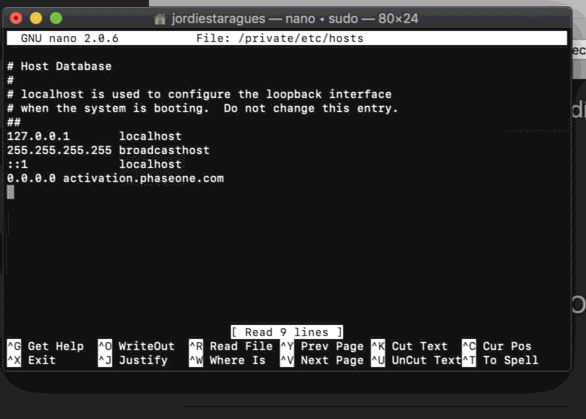Viewport: 586px width, 419px height.
Task: Click the ^K Cut Text shortcut key
Action: 378,346
